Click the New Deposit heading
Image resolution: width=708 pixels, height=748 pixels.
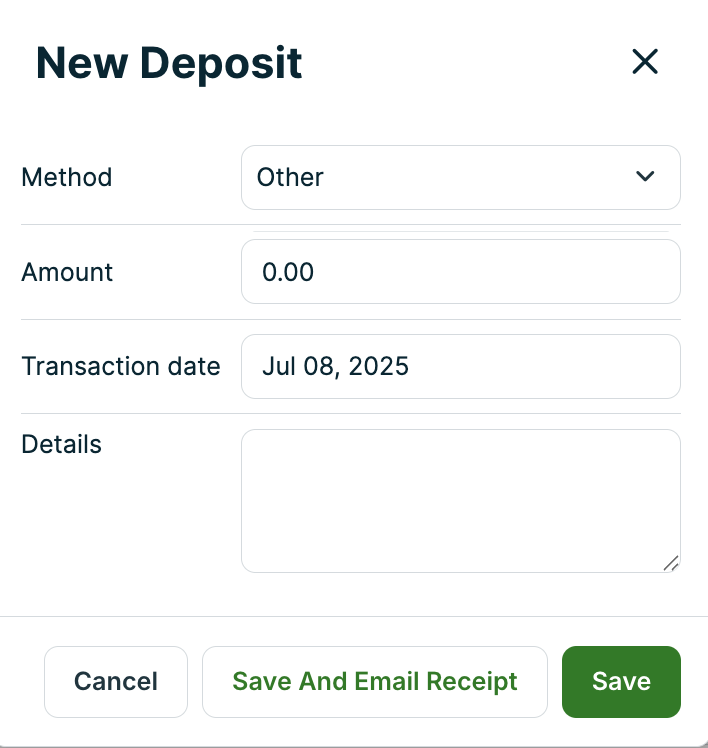[169, 64]
